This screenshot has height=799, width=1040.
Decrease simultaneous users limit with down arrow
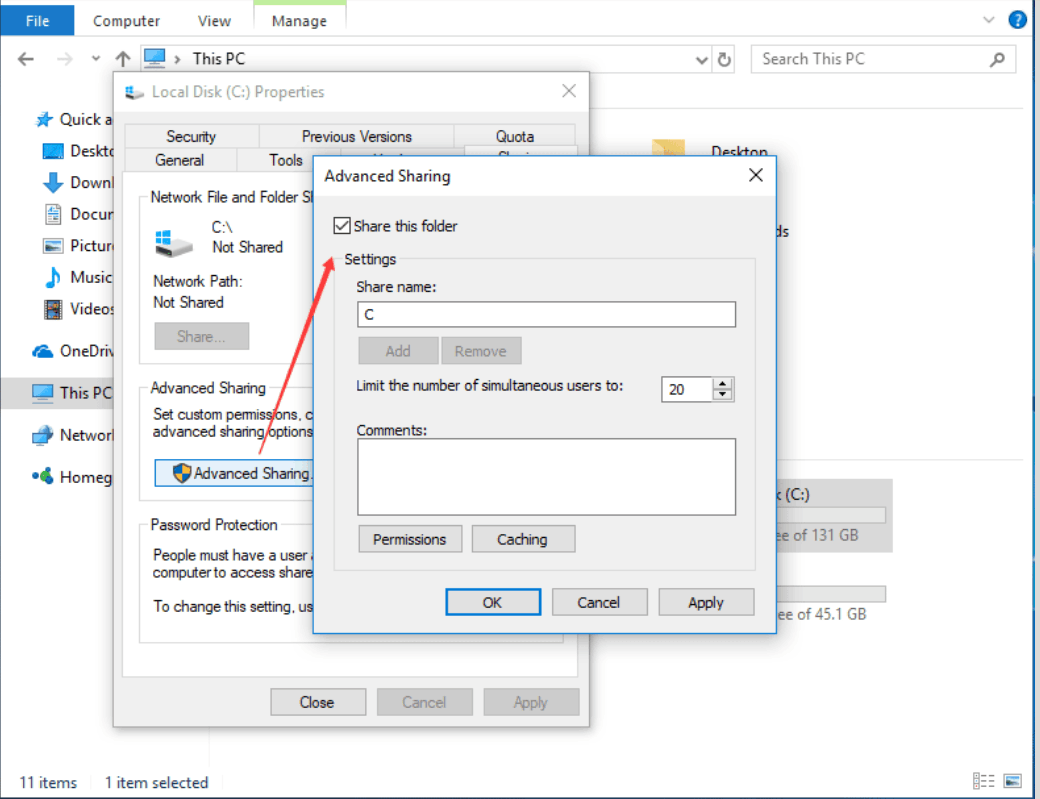point(722,396)
